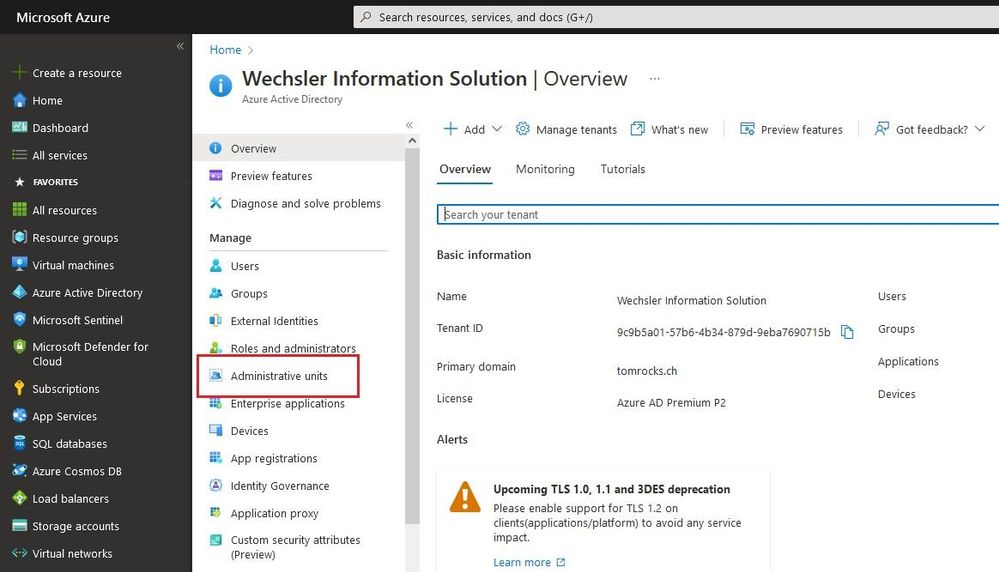999x572 pixels.
Task: Click the license value Azure AD Premium P2
Action: coord(671,403)
